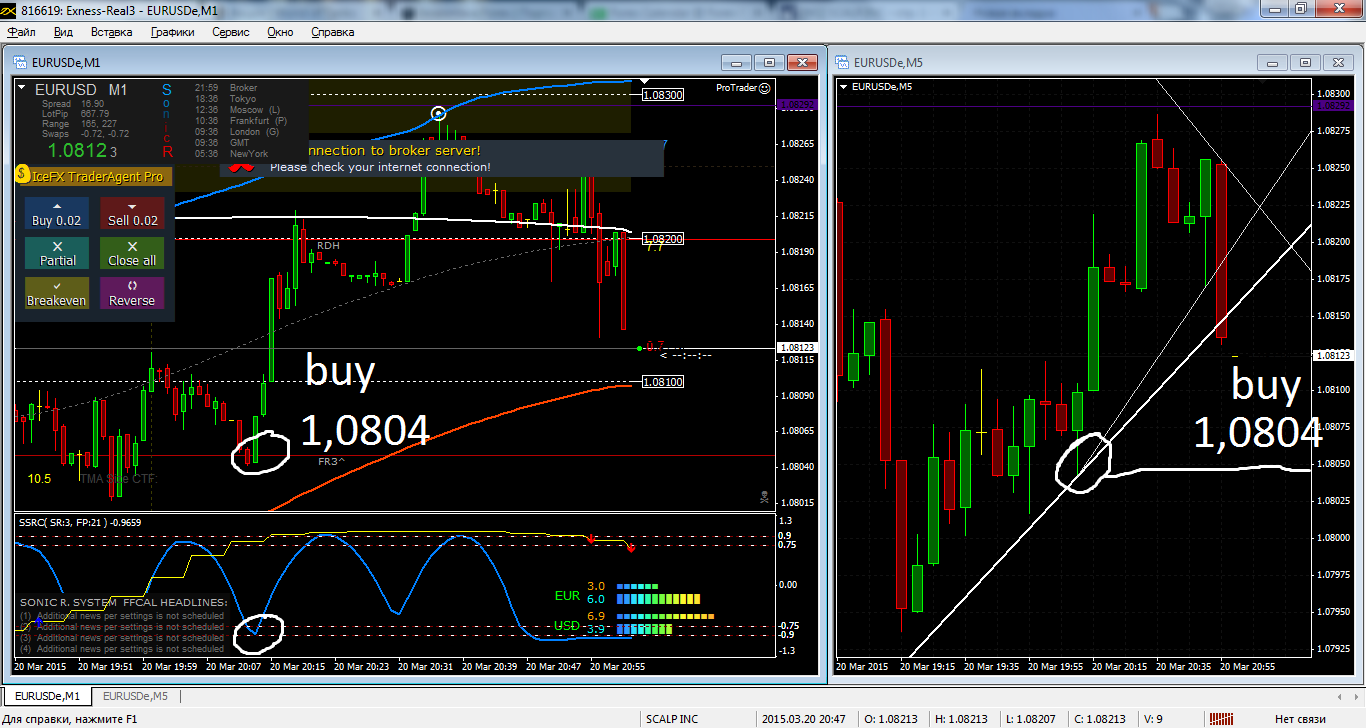Click Please check your internet connection message
Image resolution: width=1366 pixels, height=728 pixels.
380,167
